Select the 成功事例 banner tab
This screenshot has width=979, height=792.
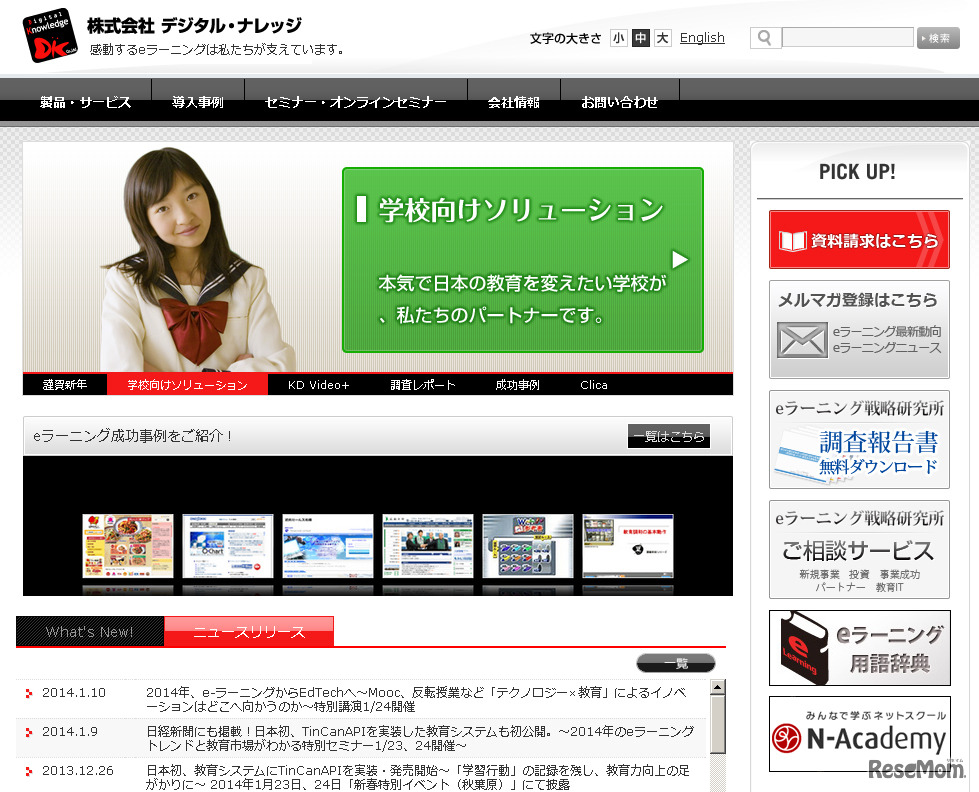(x=517, y=384)
